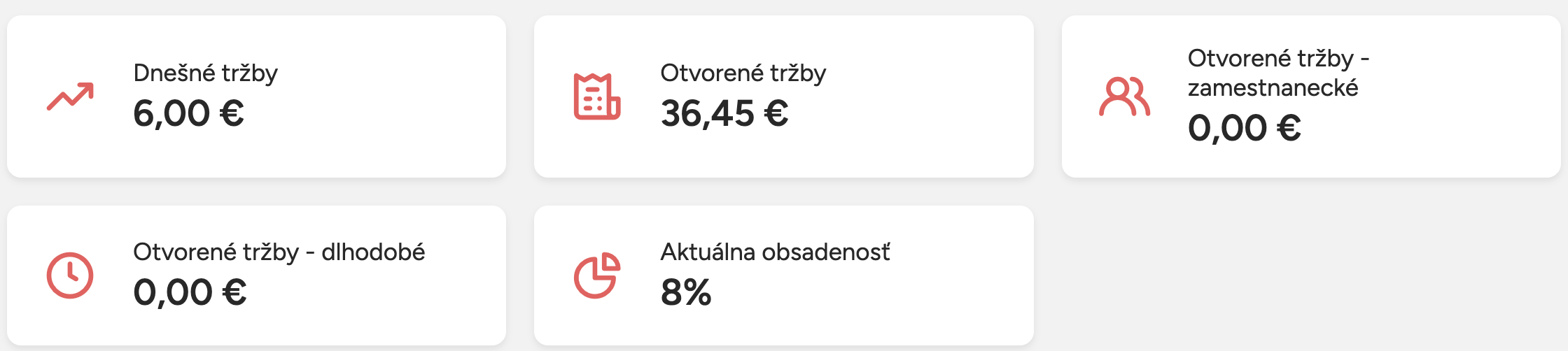The height and width of the screenshot is (351, 1568).
Task: Click the rising trend arrow icon
Action: click(x=70, y=96)
